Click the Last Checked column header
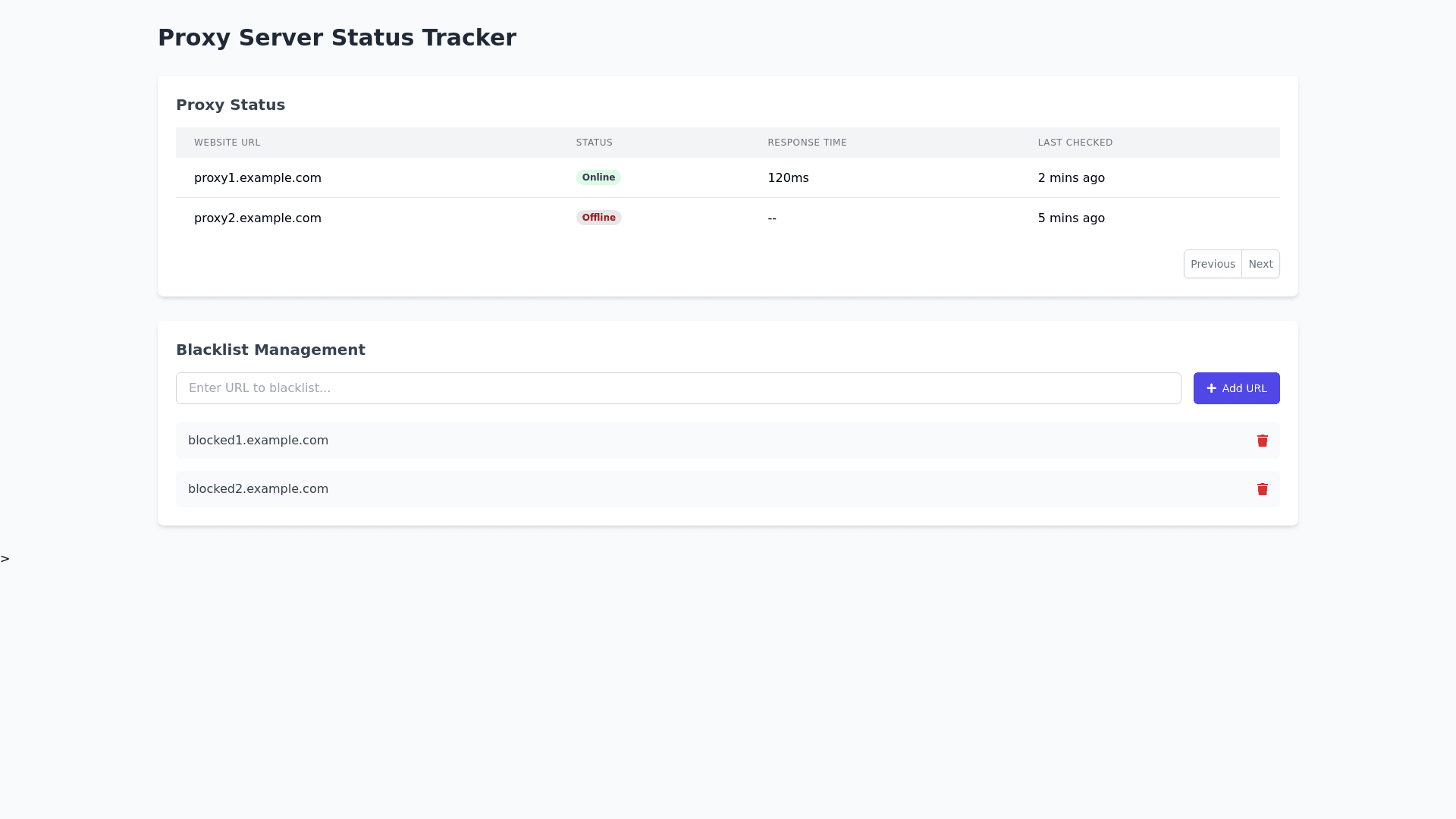This screenshot has width=1456, height=819. (x=1075, y=143)
